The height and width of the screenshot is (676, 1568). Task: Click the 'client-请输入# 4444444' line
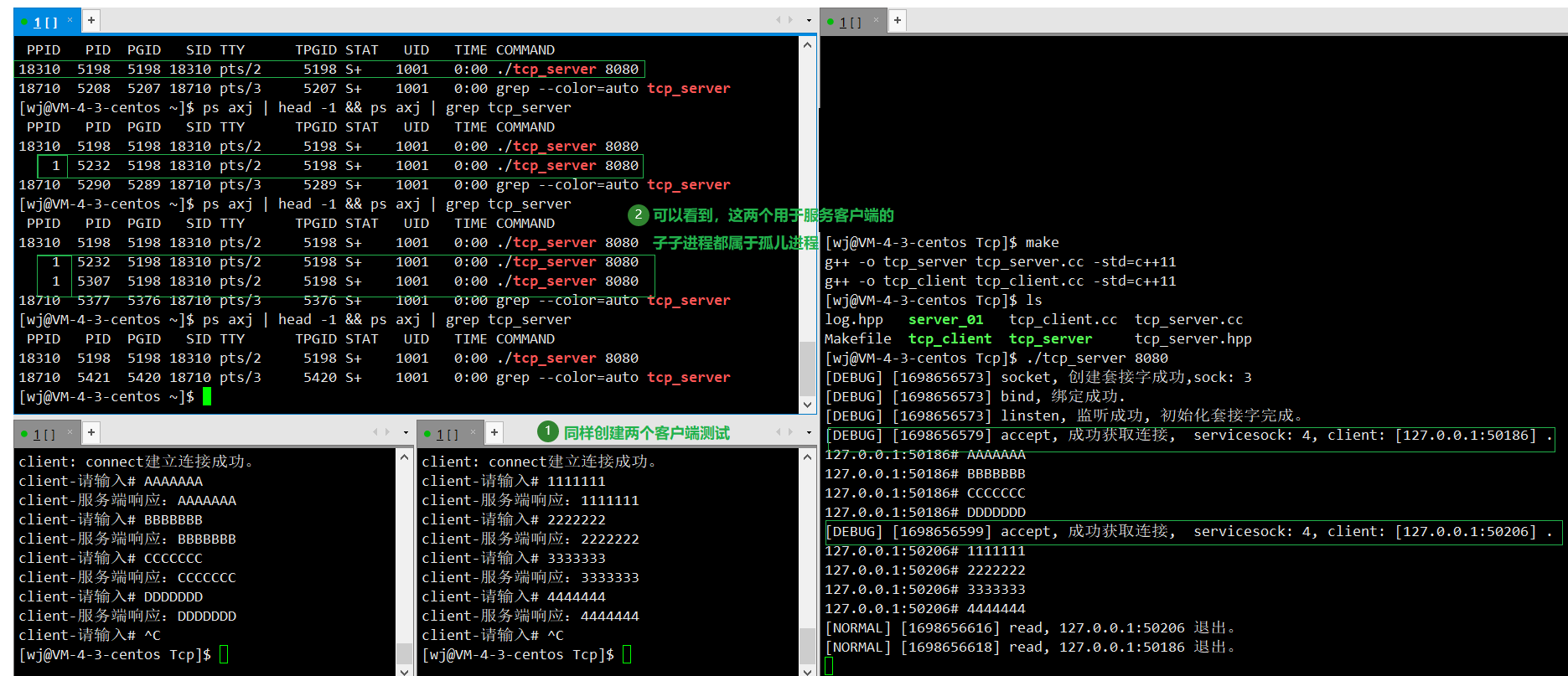[514, 597]
